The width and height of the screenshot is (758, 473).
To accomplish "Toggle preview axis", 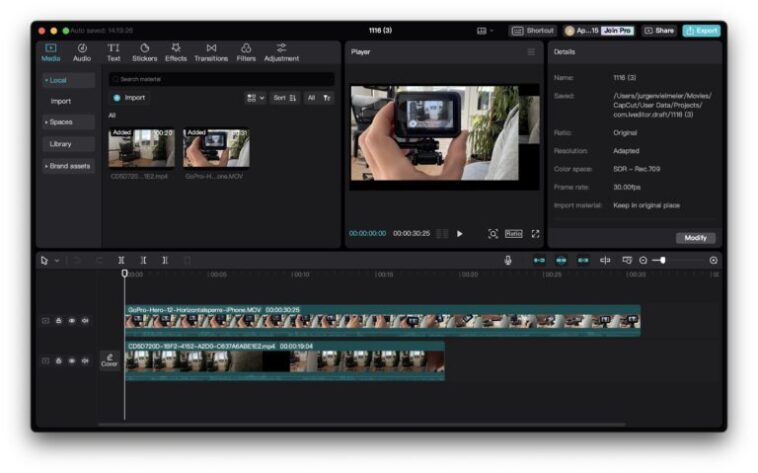I will (605, 260).
